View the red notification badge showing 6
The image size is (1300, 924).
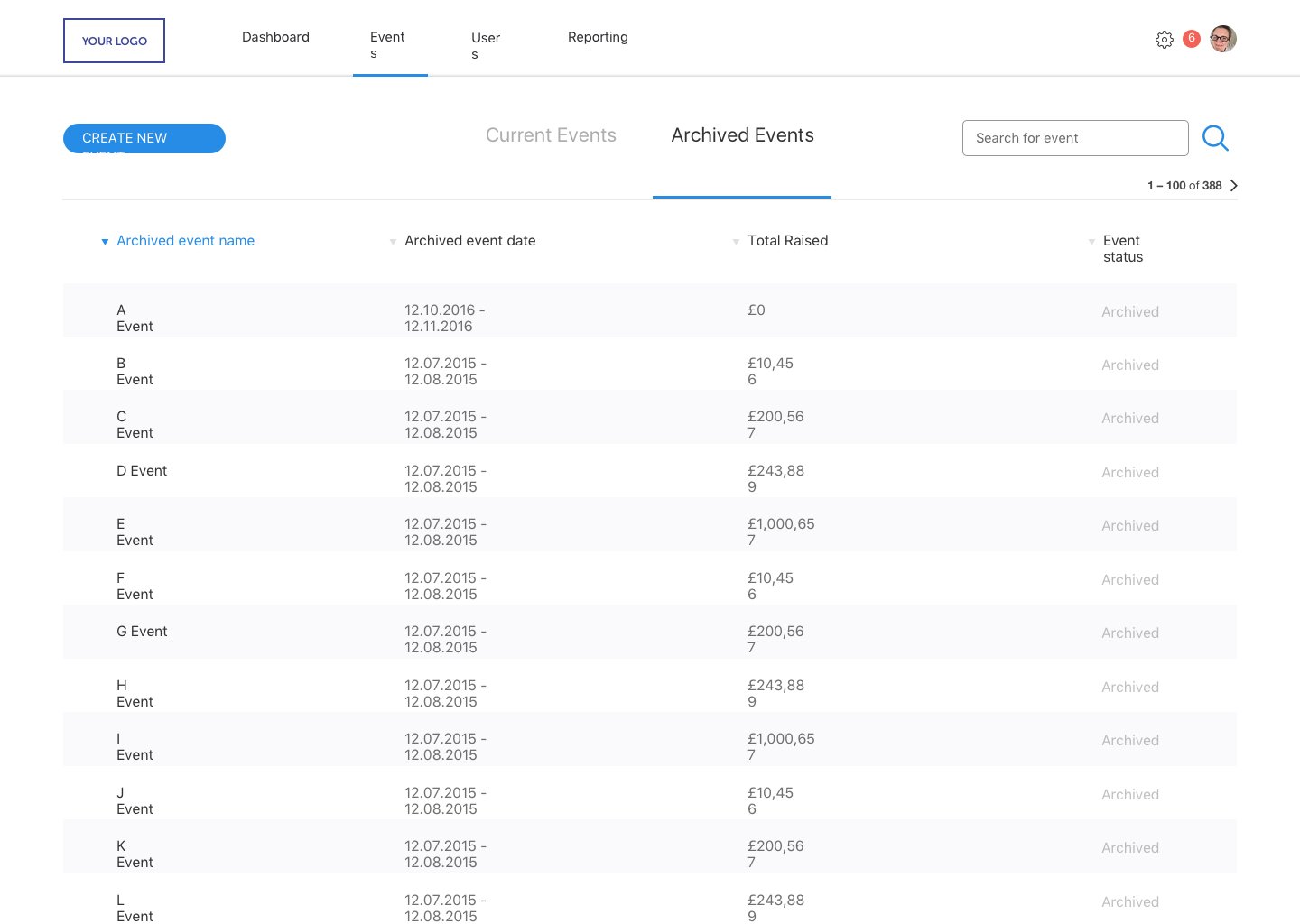point(1192,38)
